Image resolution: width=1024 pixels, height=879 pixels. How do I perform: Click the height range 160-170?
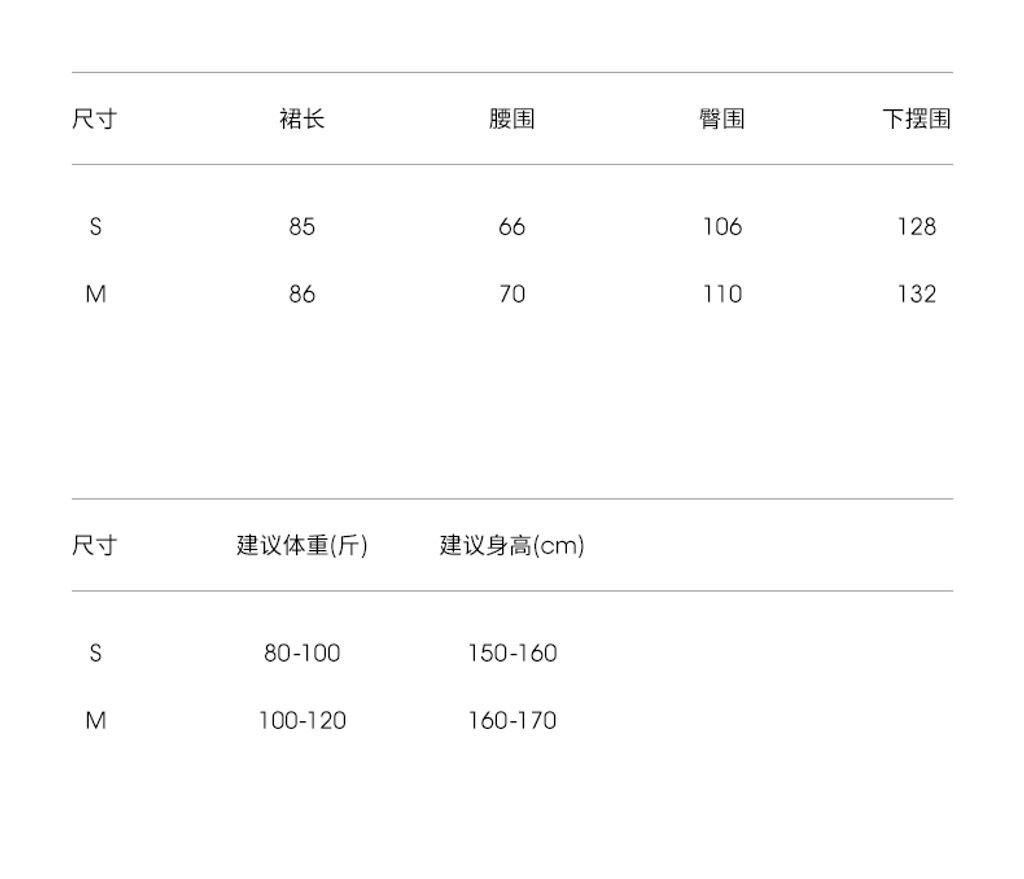tap(512, 720)
